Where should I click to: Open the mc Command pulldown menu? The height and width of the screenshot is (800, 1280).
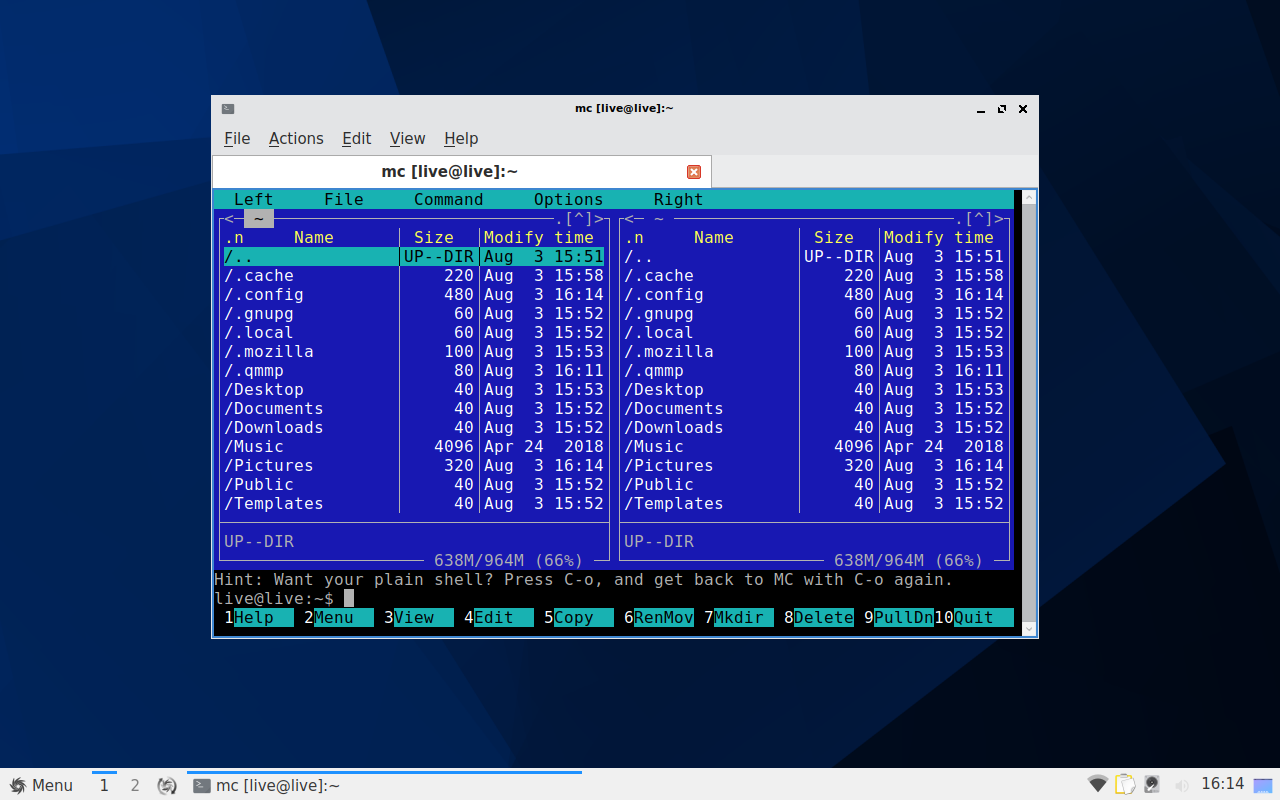(448, 200)
